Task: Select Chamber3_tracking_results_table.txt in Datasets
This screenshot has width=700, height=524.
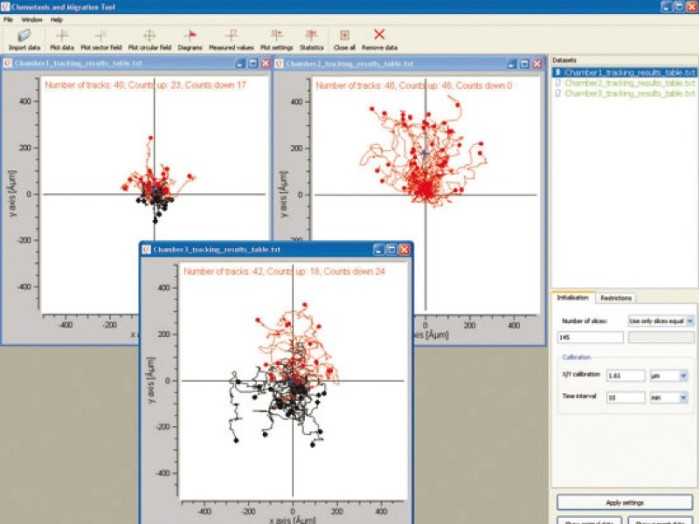Action: pos(625,93)
